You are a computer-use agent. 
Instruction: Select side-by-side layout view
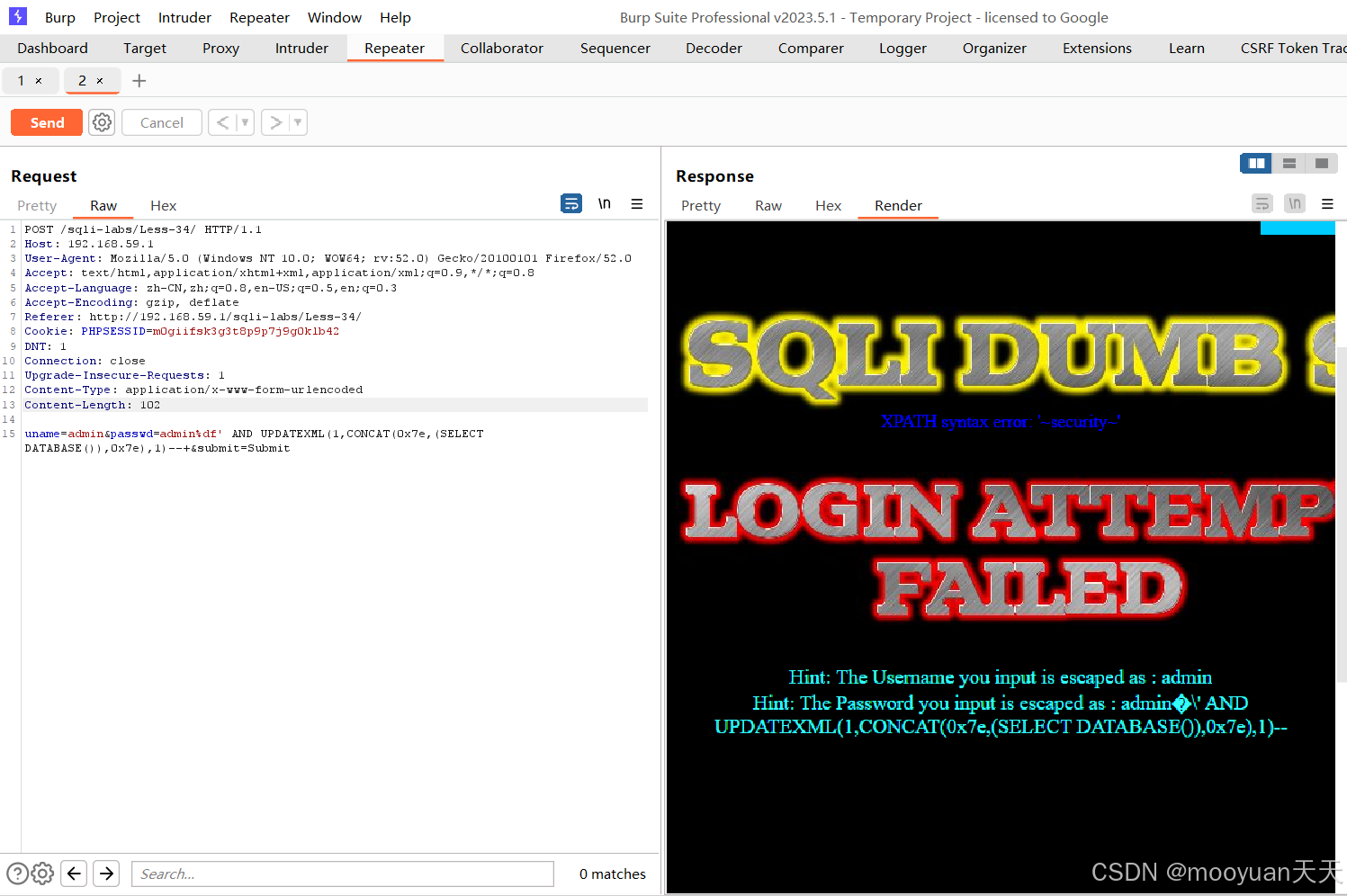pos(1256,163)
